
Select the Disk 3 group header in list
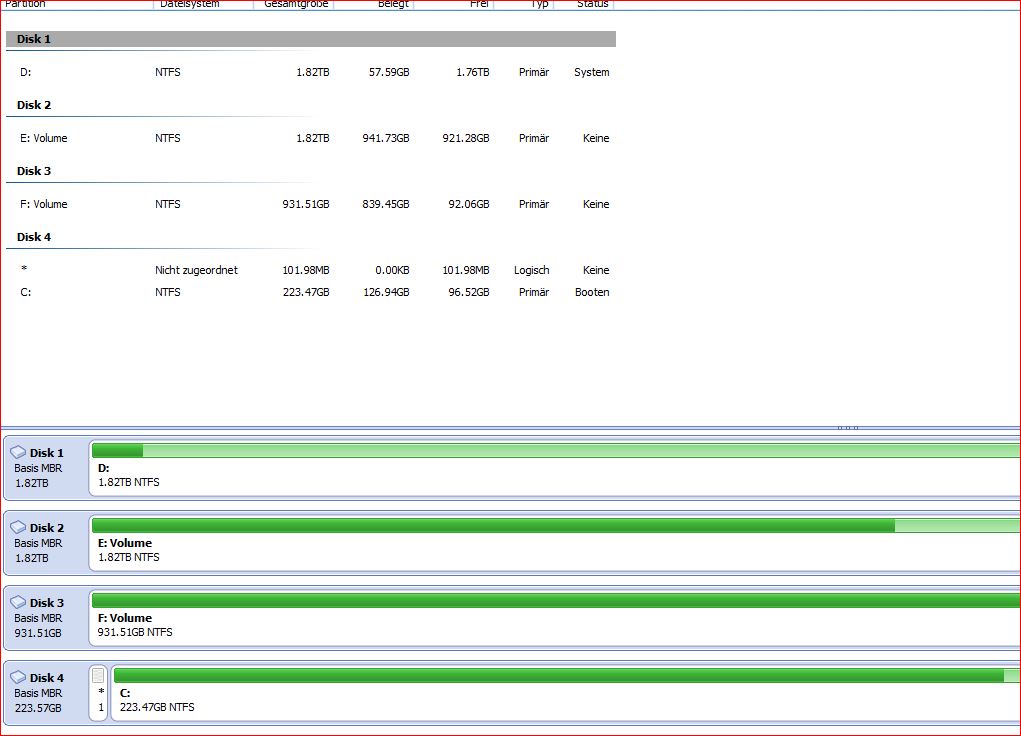tap(34, 171)
